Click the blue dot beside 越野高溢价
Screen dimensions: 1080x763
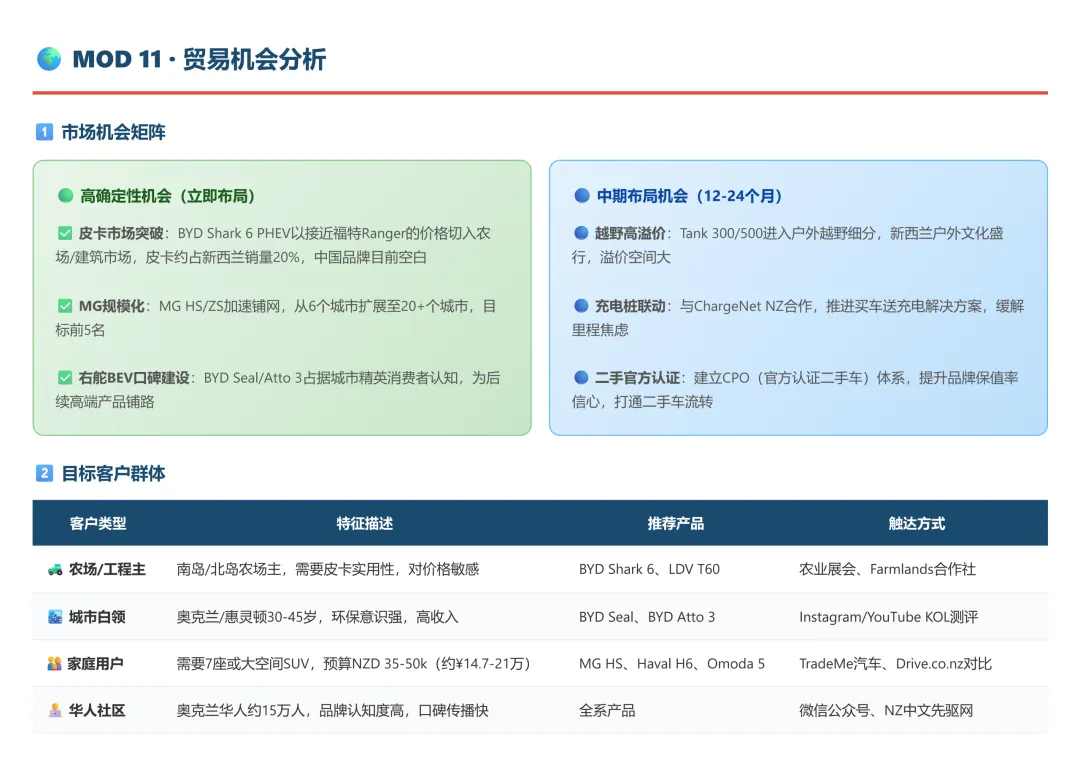pos(581,233)
